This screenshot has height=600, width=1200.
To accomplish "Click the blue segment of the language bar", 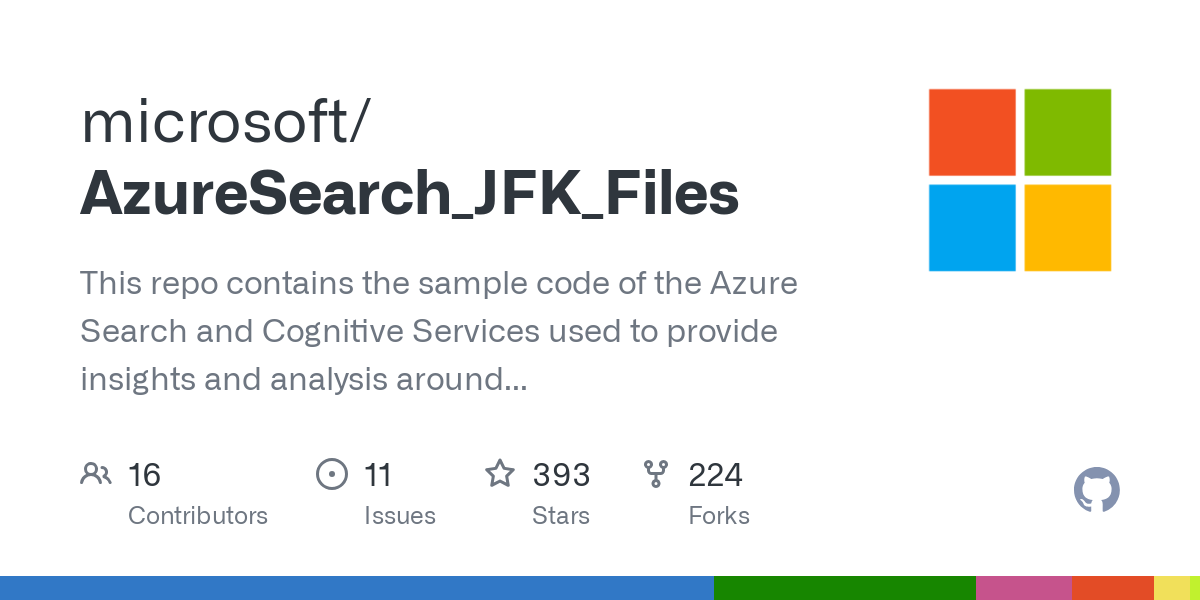I will pyautogui.click(x=356, y=588).
